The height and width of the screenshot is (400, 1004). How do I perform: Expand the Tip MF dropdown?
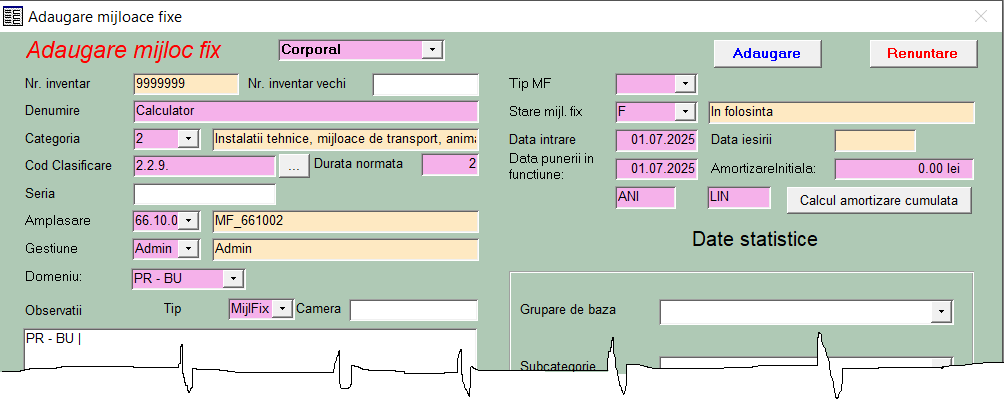685,84
